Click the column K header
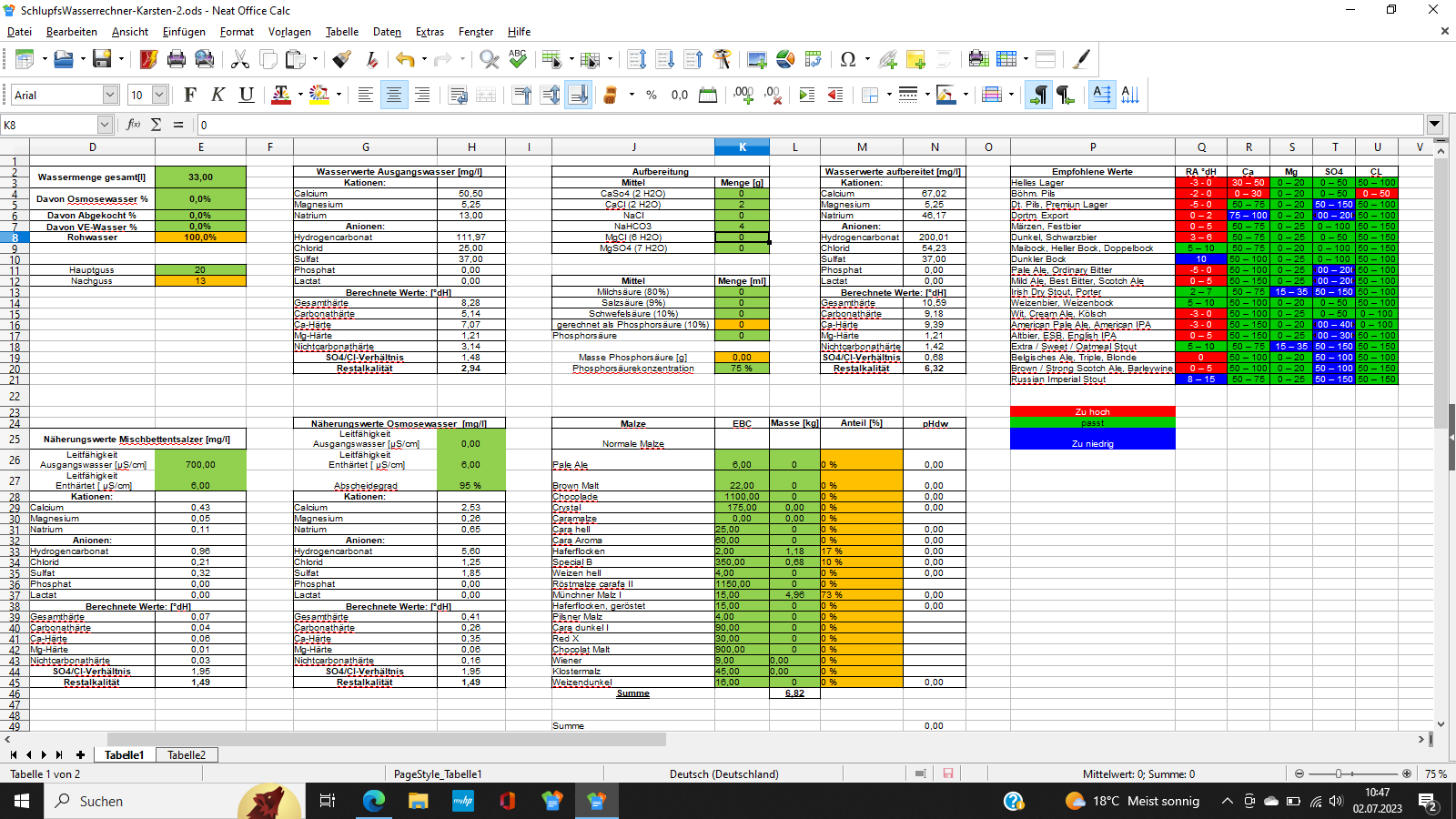Image resolution: width=1456 pixels, height=819 pixels. tap(742, 147)
